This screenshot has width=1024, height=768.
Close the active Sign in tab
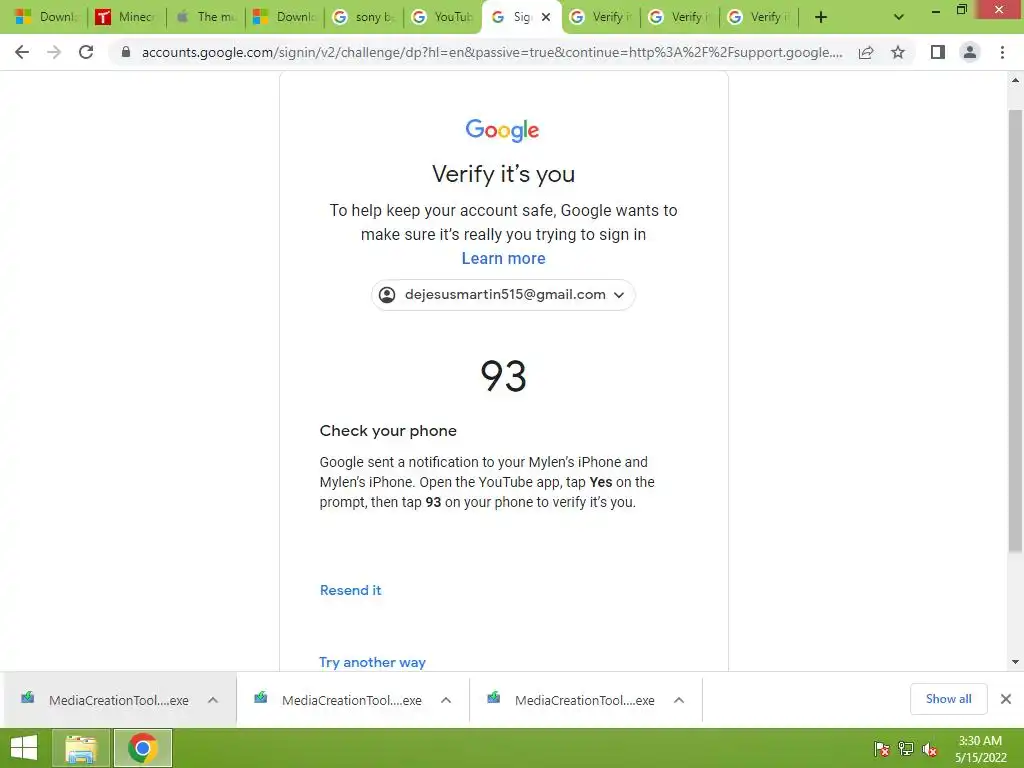546,17
